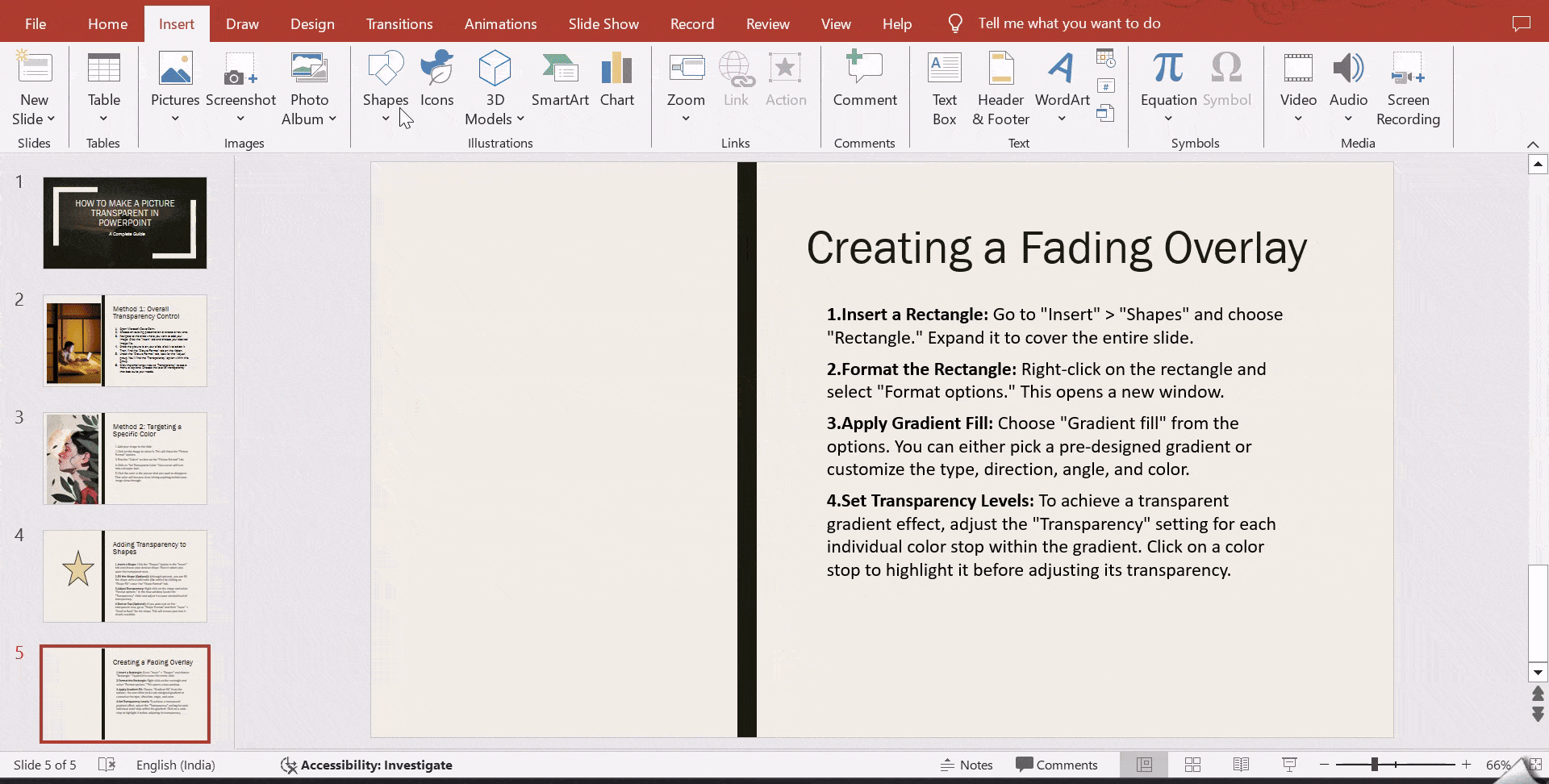Select slide 3 thumbnail
The height and width of the screenshot is (784, 1549).
click(x=125, y=458)
